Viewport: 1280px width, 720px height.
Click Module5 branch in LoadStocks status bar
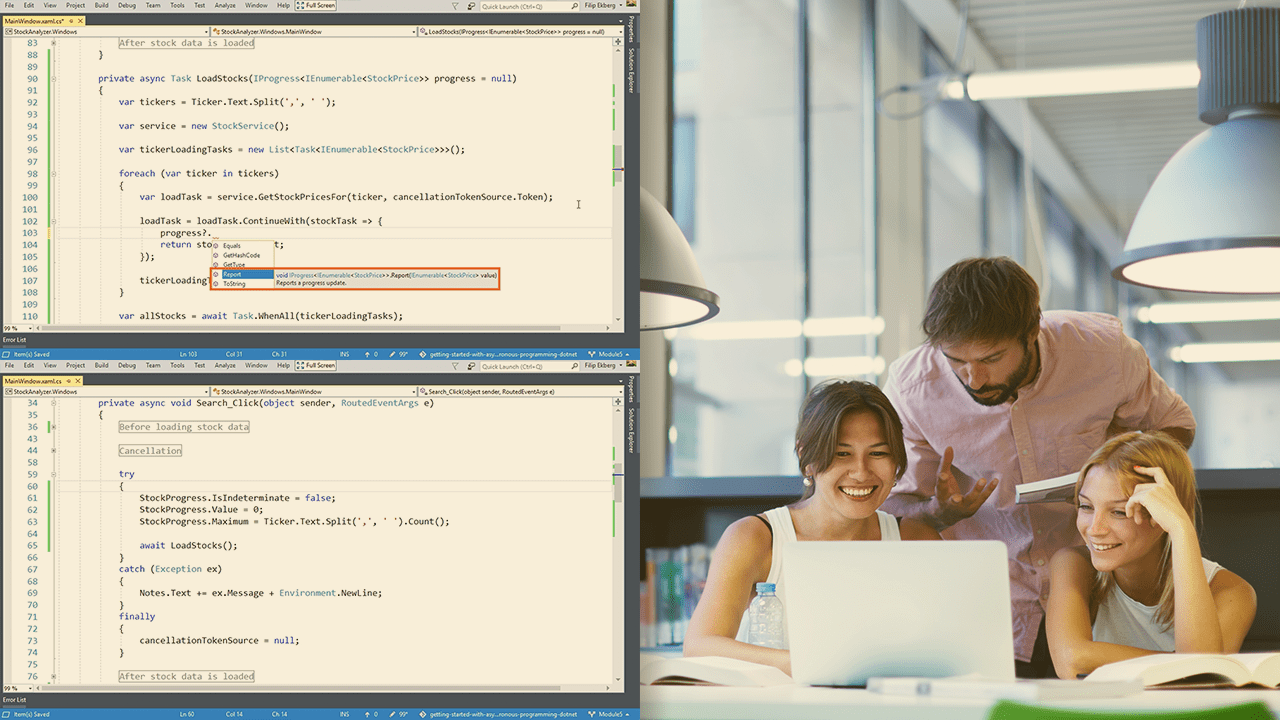click(607, 354)
